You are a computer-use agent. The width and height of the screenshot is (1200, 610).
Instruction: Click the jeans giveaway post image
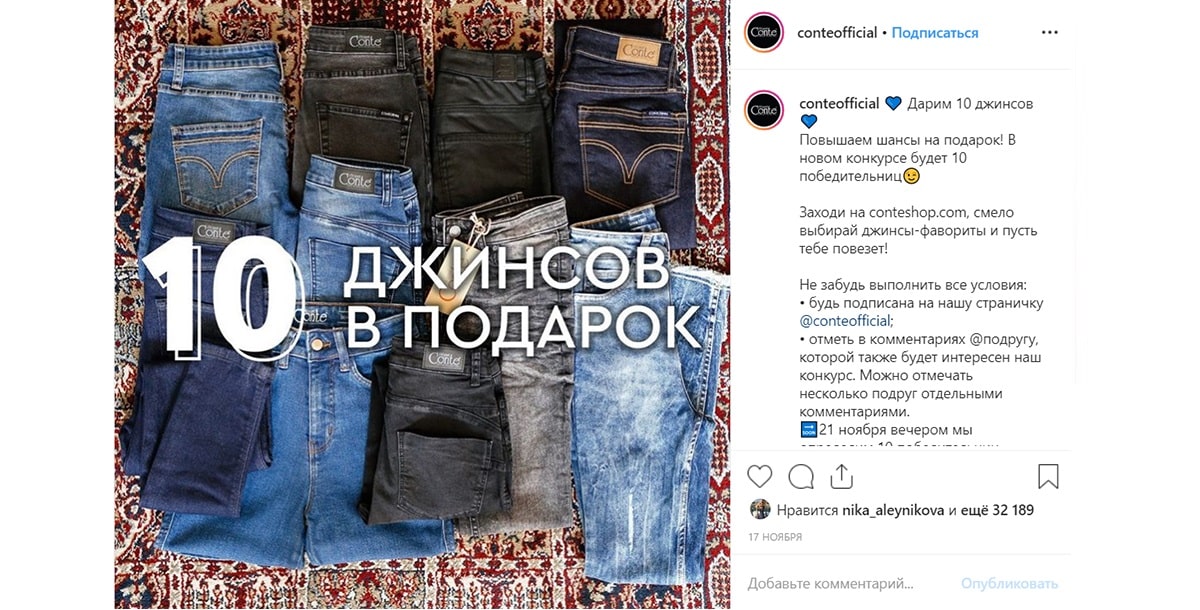(x=422, y=305)
